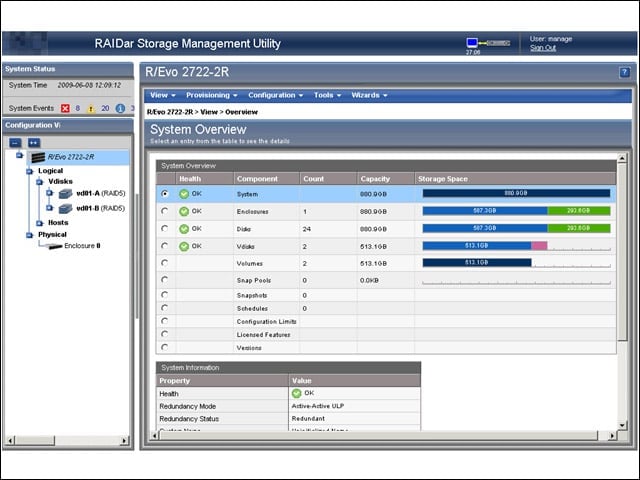640x480 pixels.
Task: Select the Licensed Features radio button
Action: click(x=164, y=334)
